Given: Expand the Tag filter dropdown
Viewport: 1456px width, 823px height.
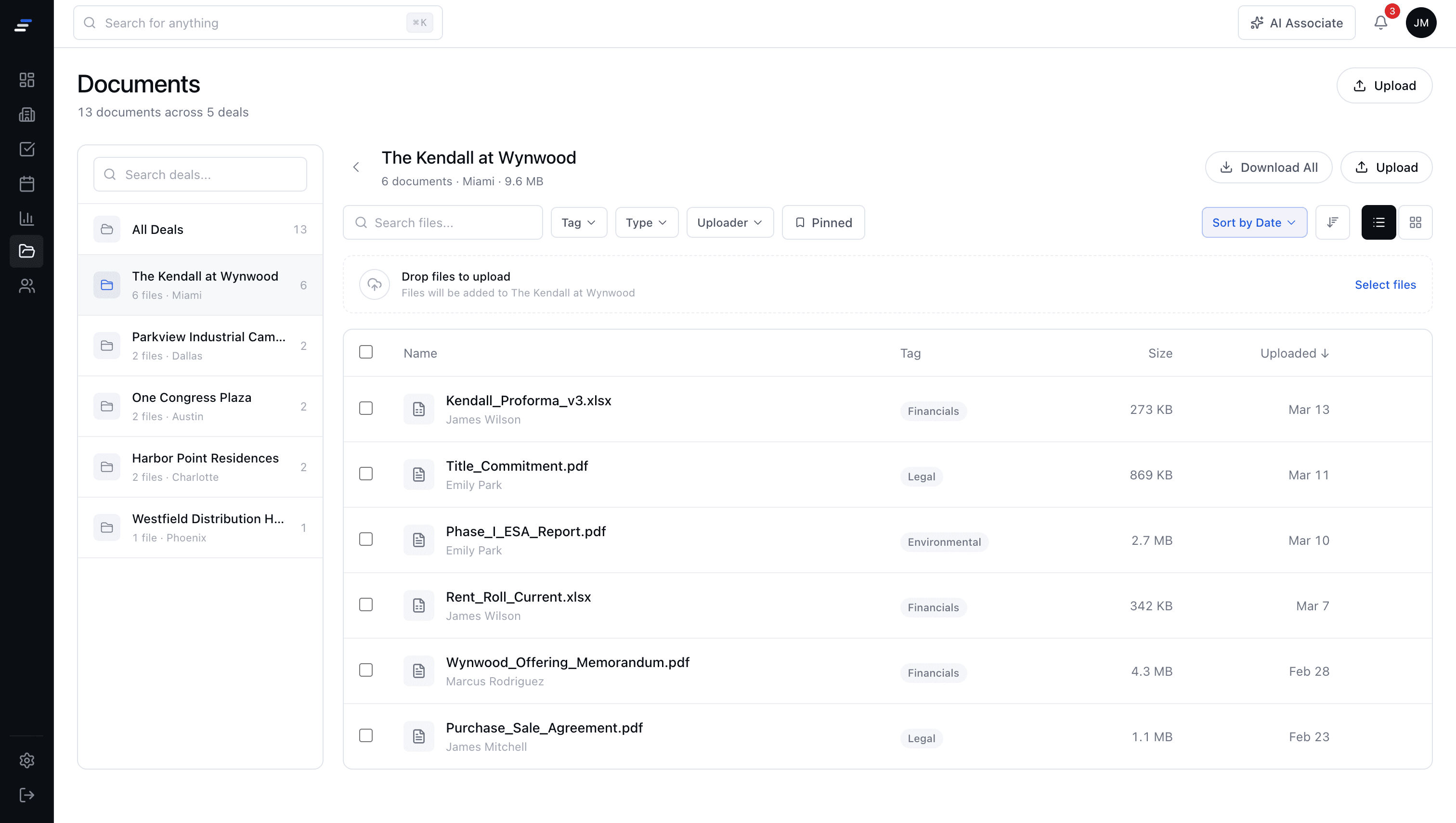Looking at the screenshot, I should click(x=578, y=223).
